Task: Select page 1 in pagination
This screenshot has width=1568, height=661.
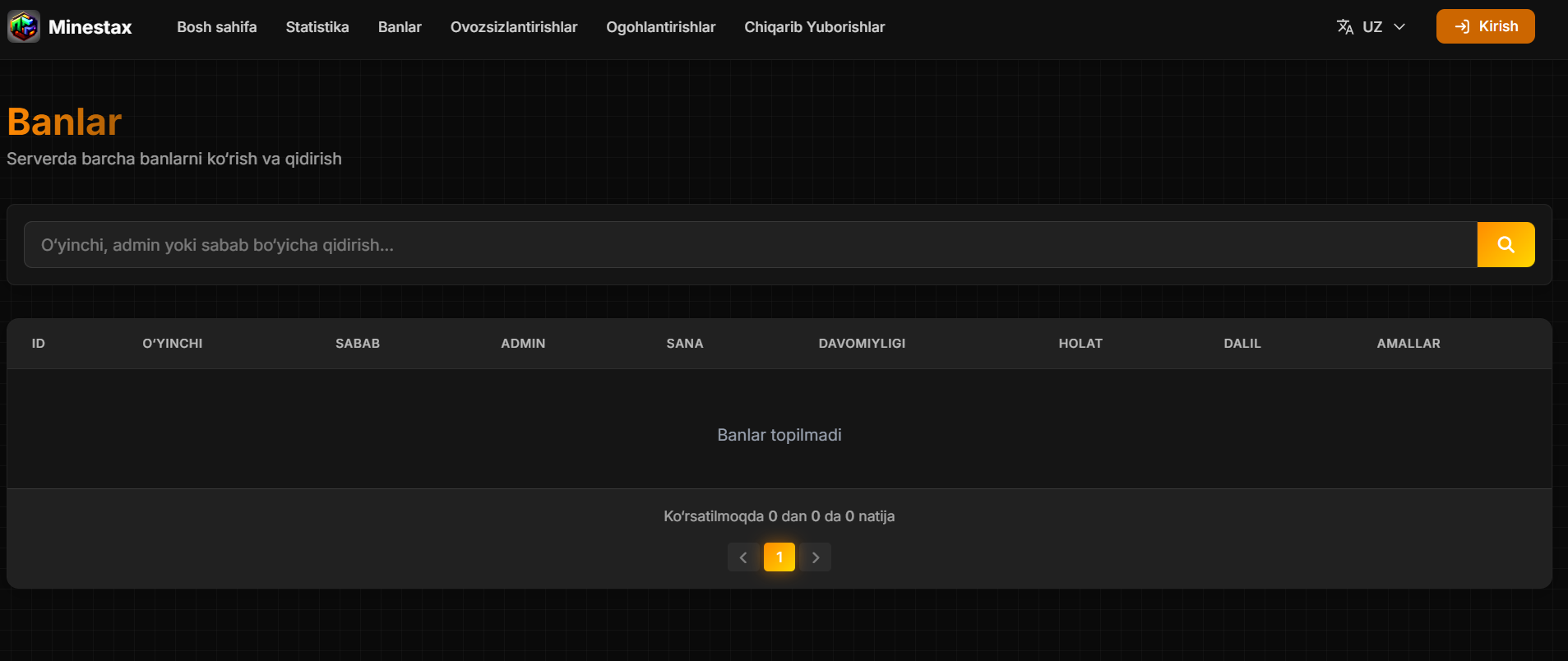Action: pos(779,557)
